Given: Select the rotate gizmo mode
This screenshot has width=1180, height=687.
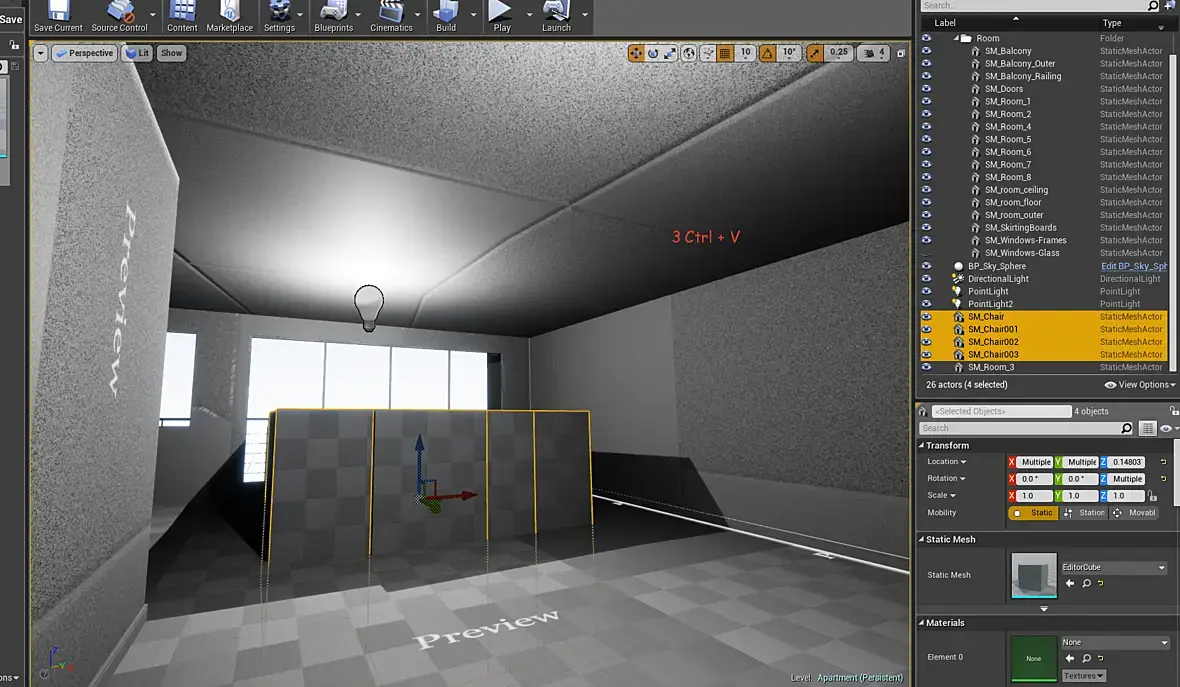Looking at the screenshot, I should pos(653,53).
